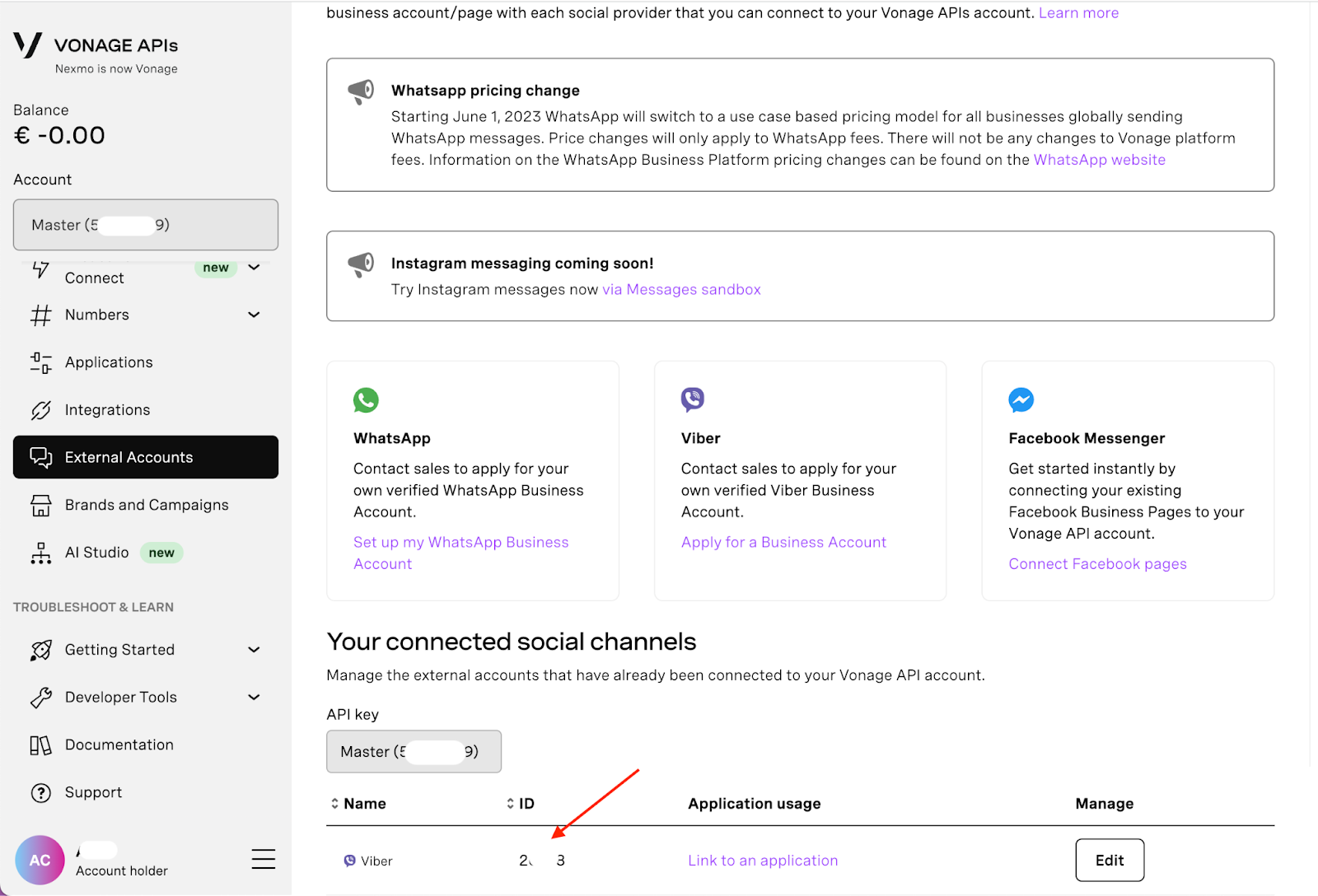Expand the Getting Started chevron

(255, 650)
